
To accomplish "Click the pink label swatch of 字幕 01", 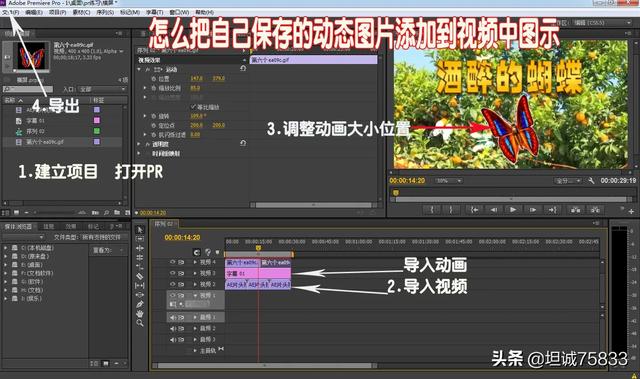I will click(x=97, y=120).
